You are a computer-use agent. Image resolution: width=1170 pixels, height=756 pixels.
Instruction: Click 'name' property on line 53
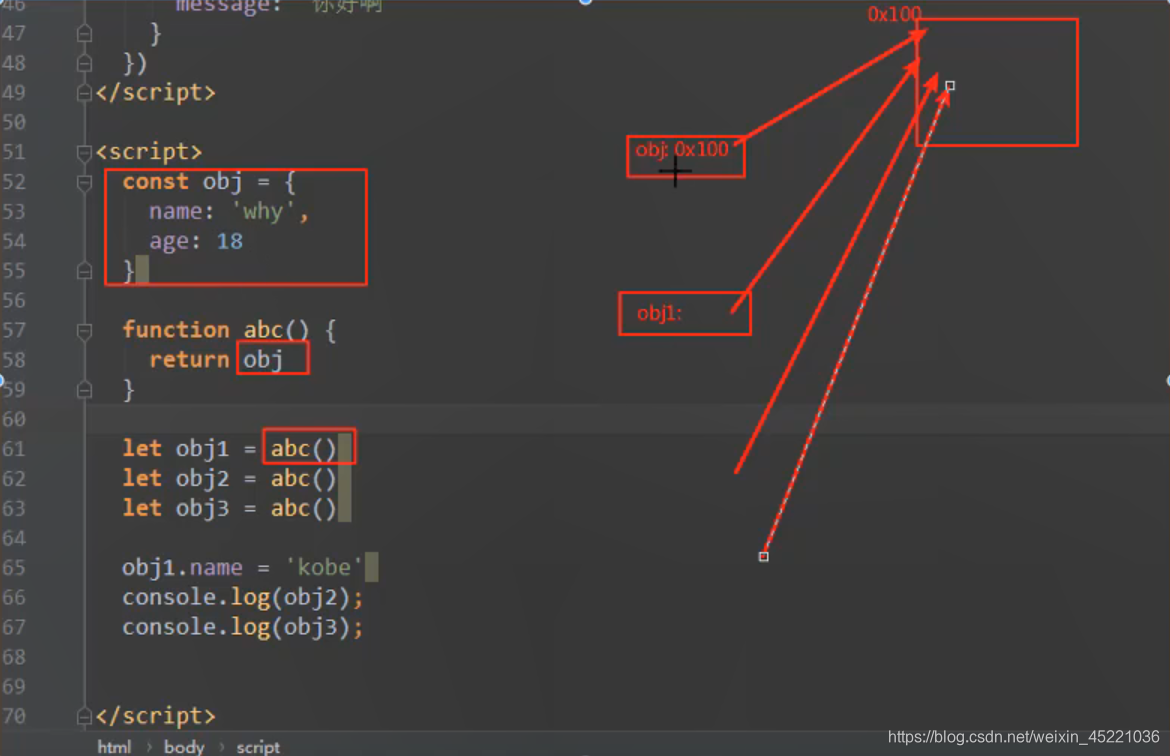coord(175,211)
